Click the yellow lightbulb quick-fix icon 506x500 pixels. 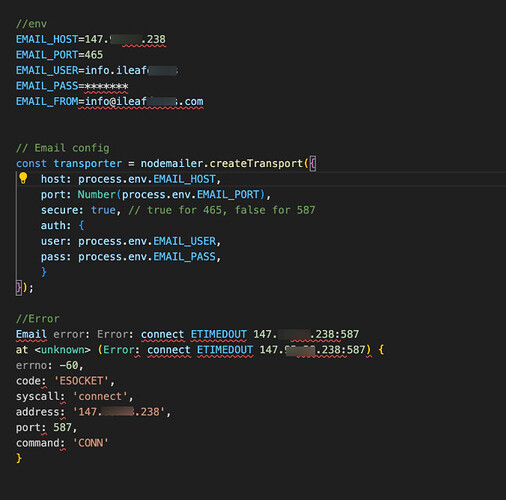pyautogui.click(x=23, y=178)
